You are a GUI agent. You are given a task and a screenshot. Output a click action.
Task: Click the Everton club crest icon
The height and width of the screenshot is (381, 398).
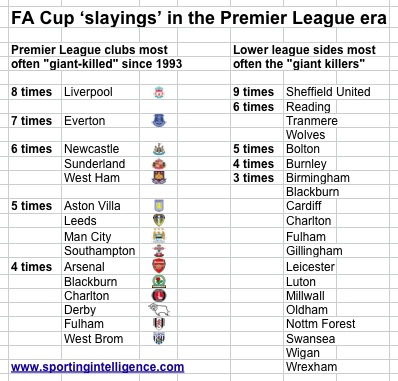pyautogui.click(x=159, y=121)
